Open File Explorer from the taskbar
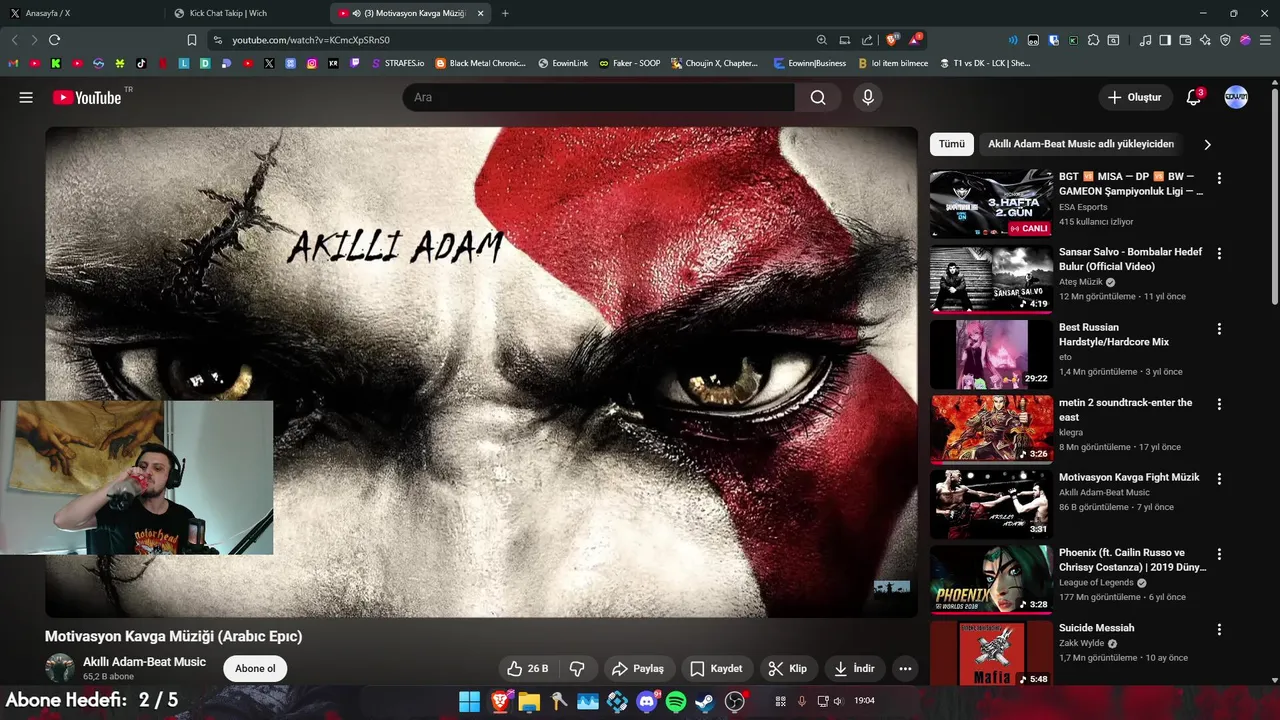Image resolution: width=1280 pixels, height=720 pixels. tap(529, 701)
